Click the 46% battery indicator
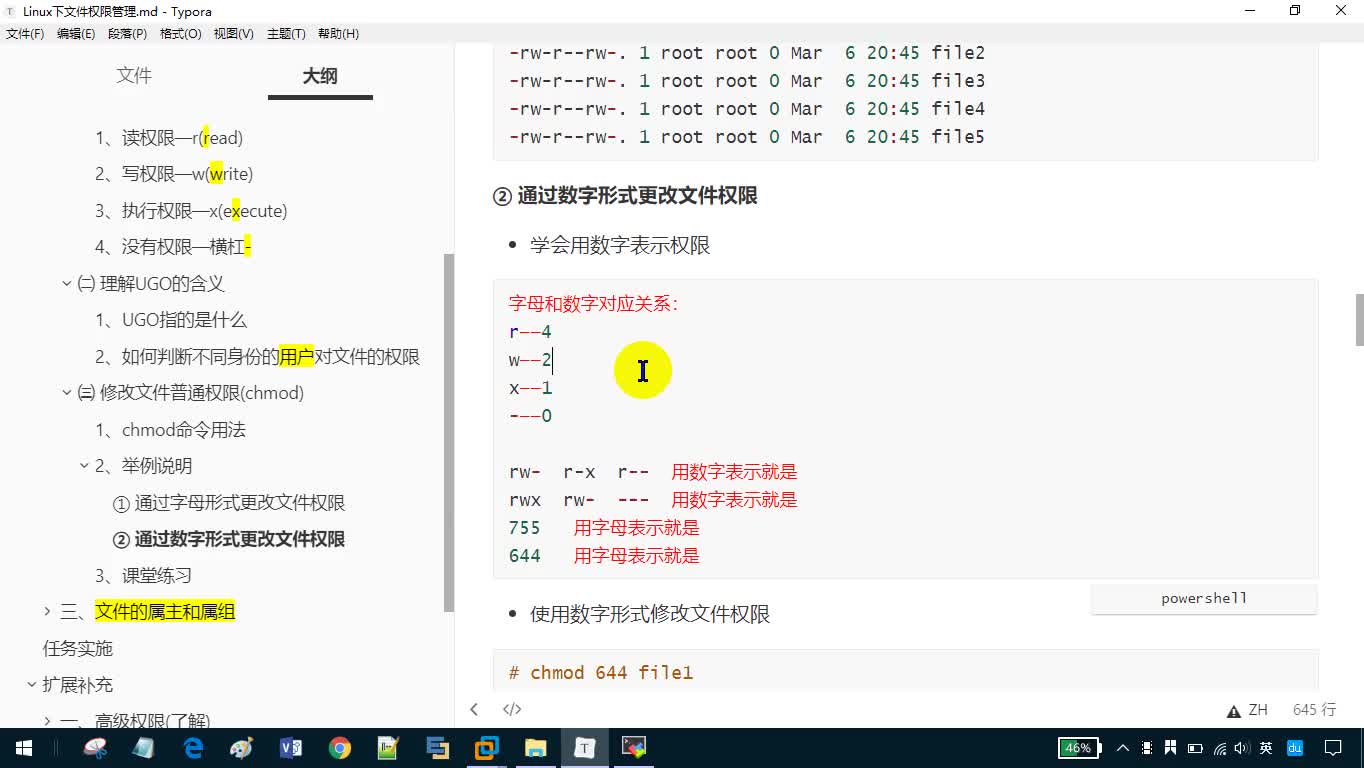The image size is (1364, 768). click(x=1079, y=748)
